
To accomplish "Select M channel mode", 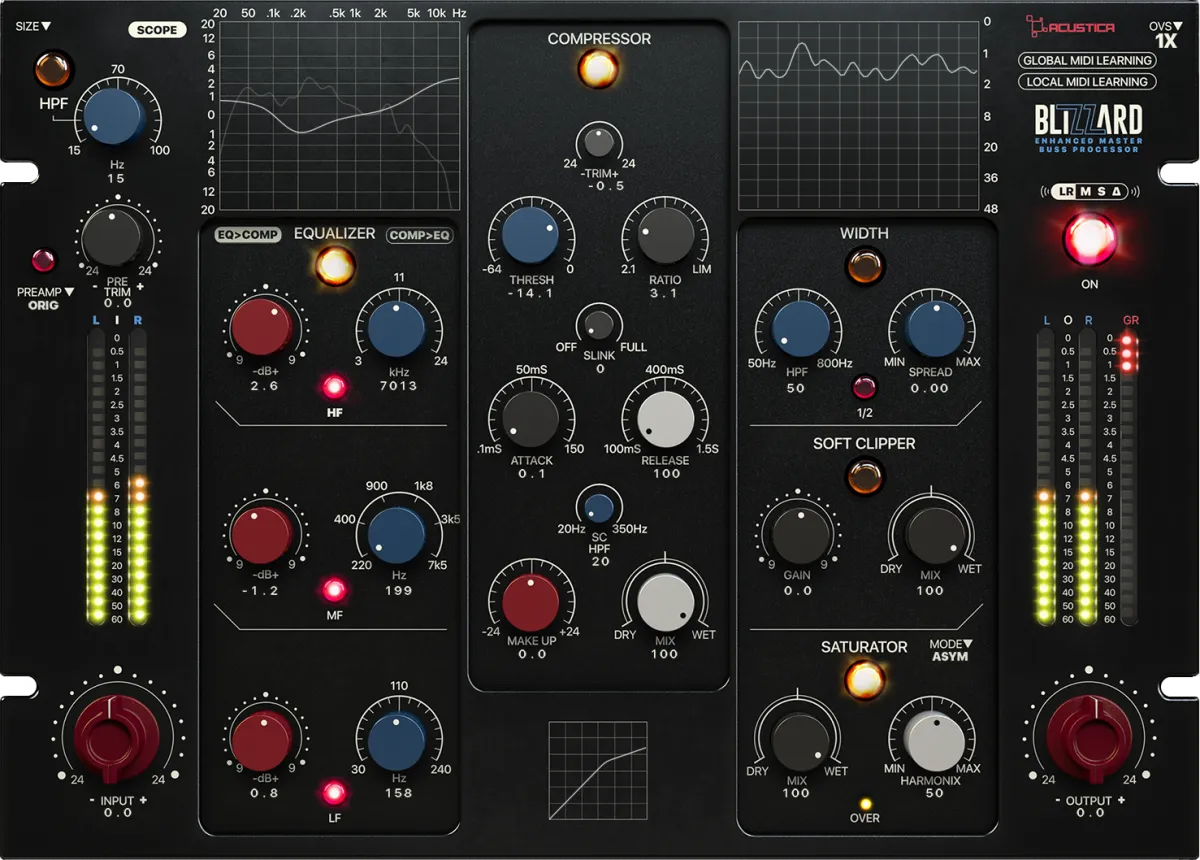I will 1084,191.
